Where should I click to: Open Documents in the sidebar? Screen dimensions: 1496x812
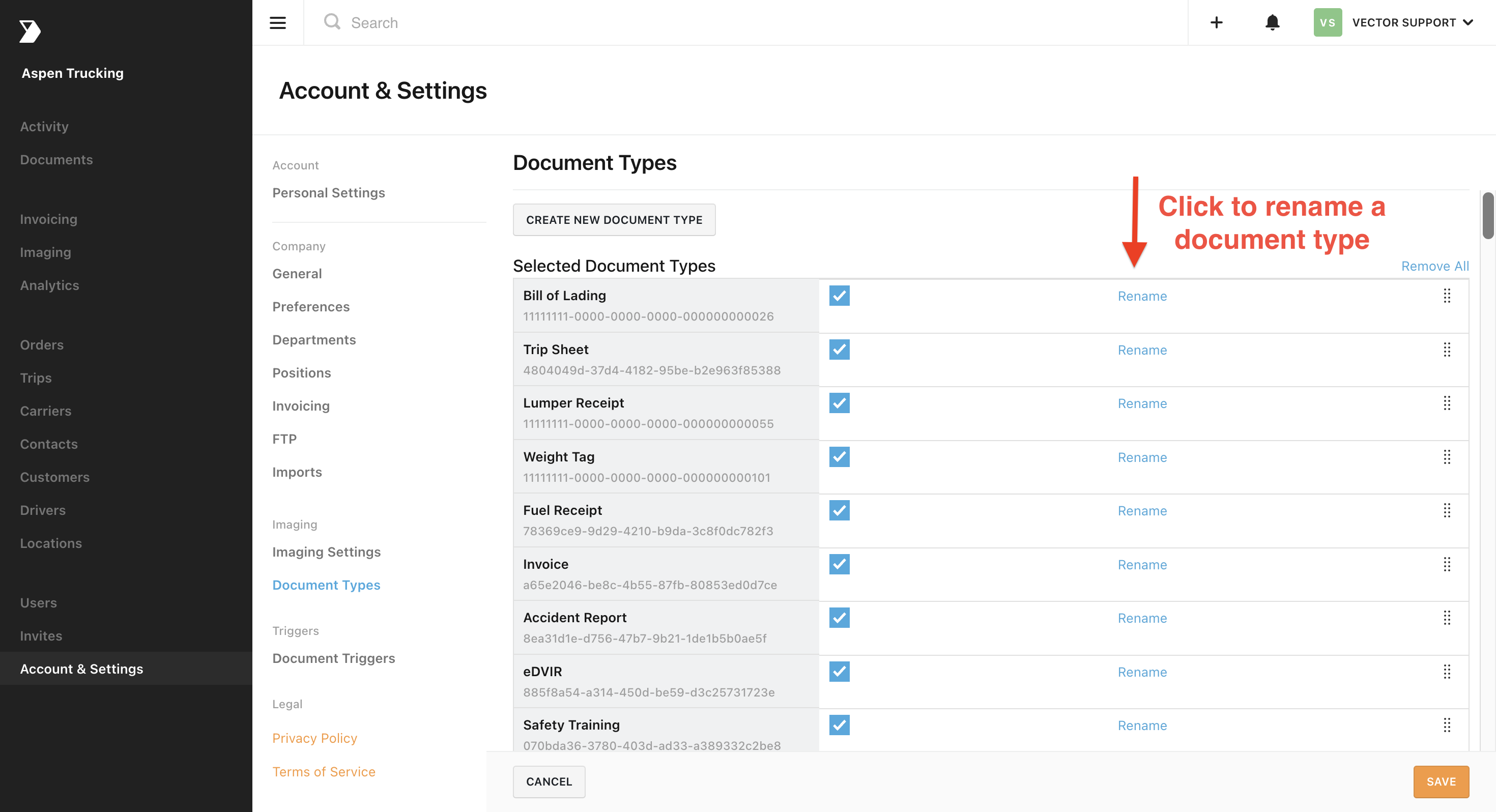pyautogui.click(x=56, y=160)
